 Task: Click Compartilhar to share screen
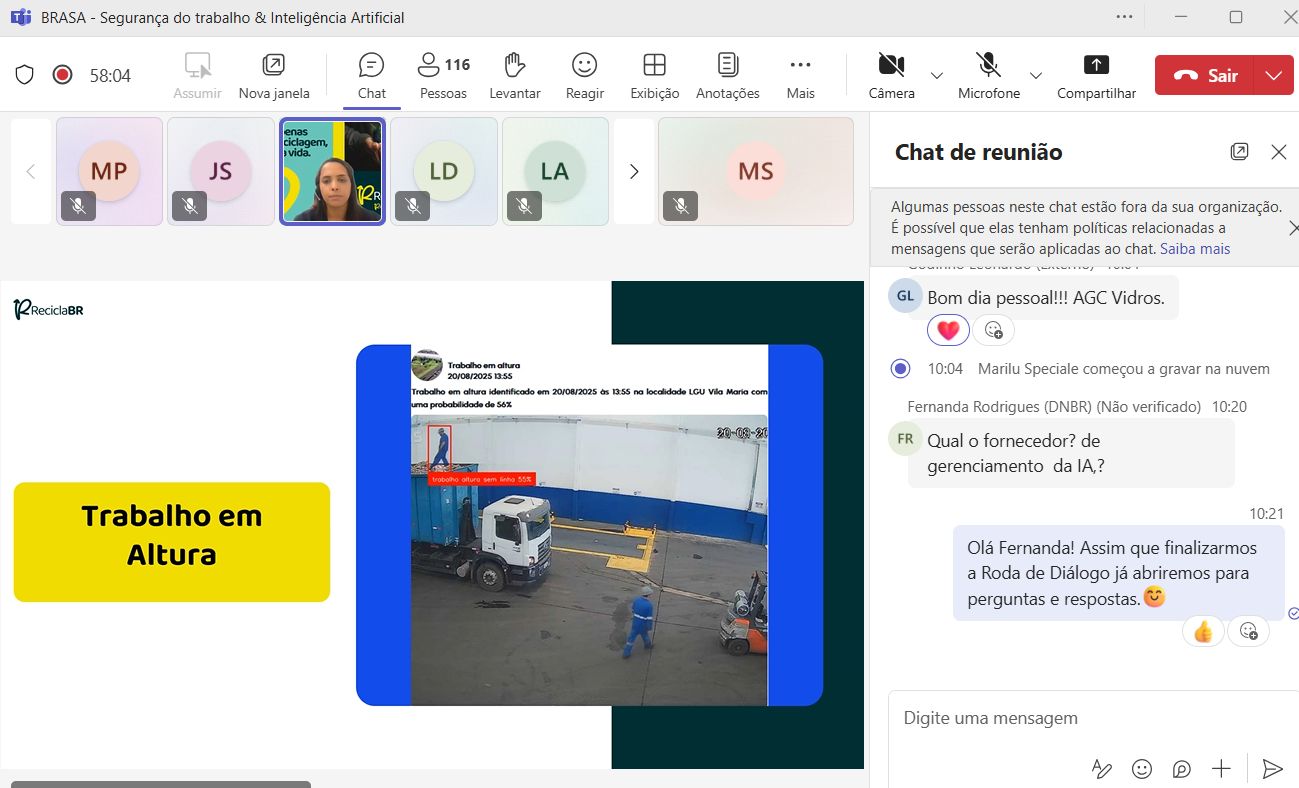[1096, 76]
